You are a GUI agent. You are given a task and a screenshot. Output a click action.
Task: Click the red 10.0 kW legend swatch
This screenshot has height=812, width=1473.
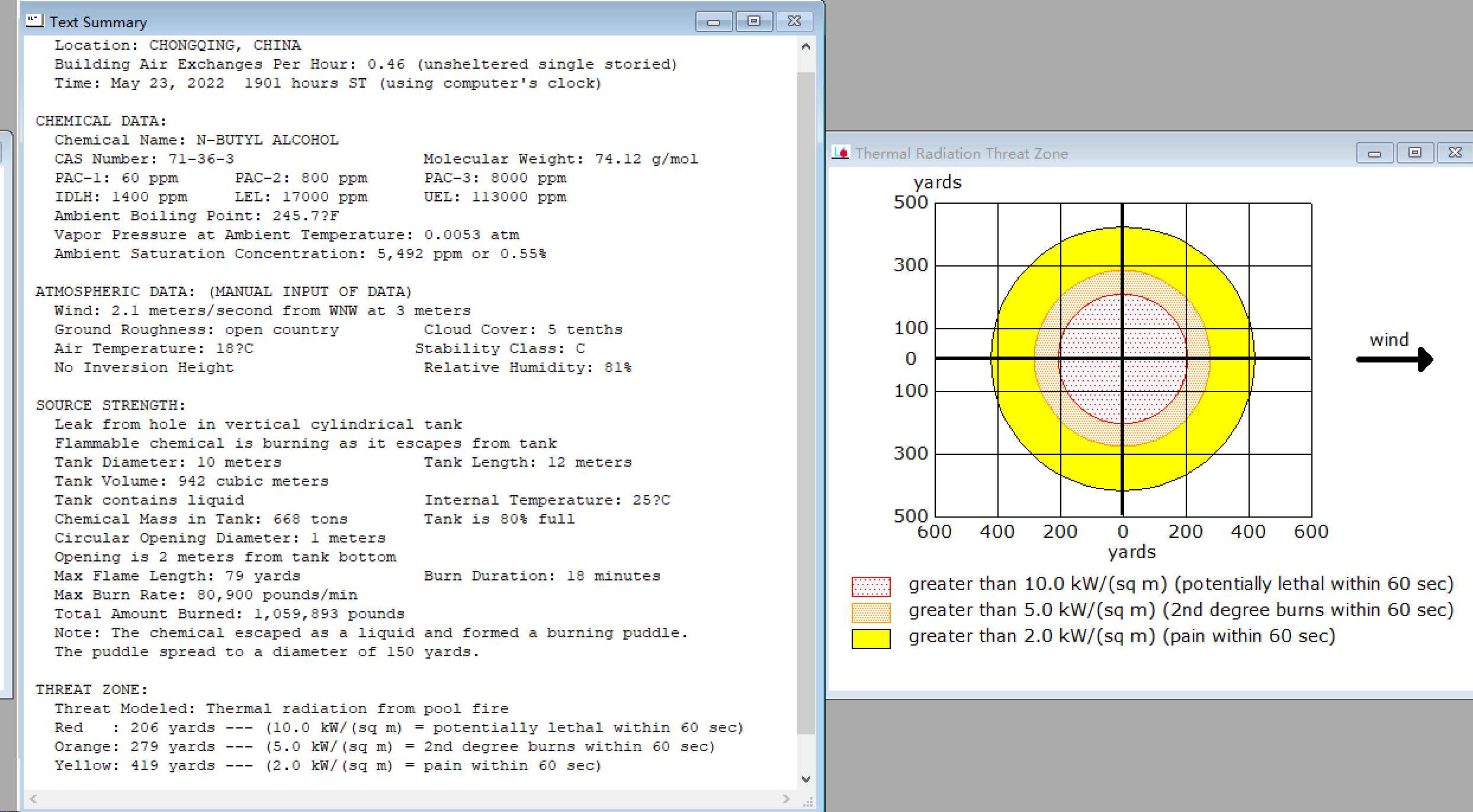[x=871, y=586]
